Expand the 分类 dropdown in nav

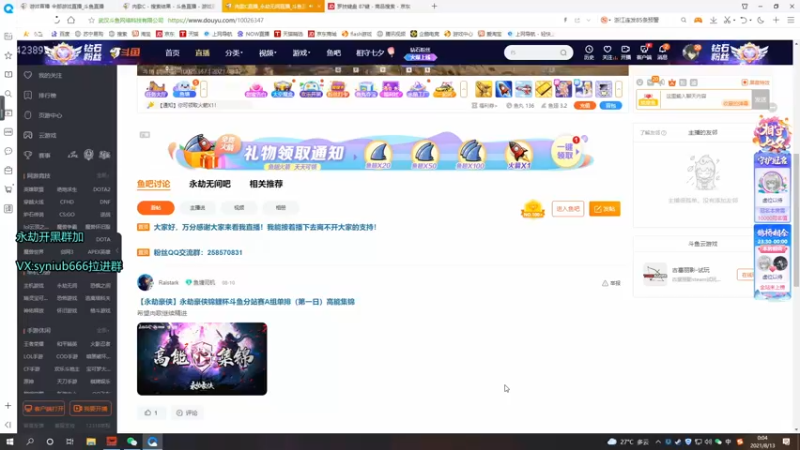tap(234, 53)
